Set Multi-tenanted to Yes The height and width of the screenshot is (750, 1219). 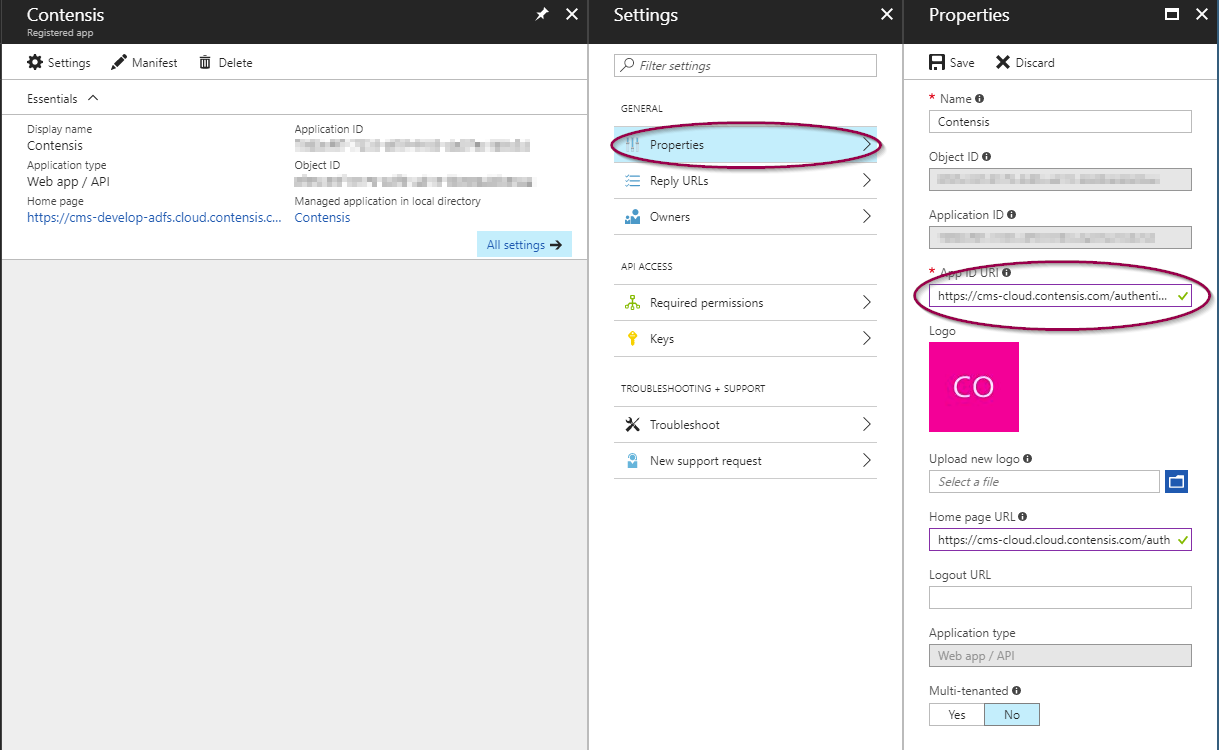[x=957, y=715]
